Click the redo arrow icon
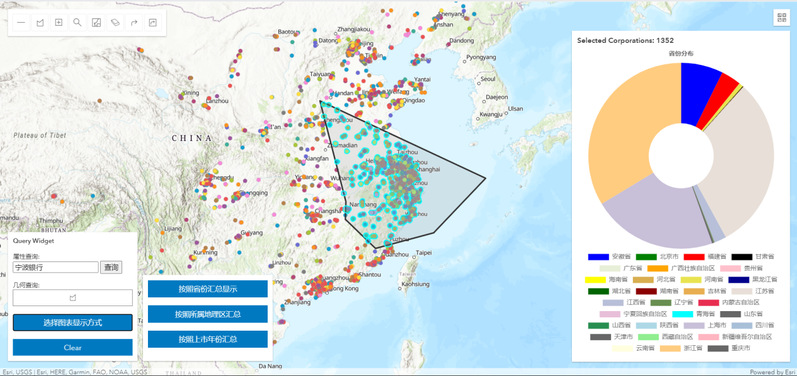Image resolution: width=797 pixels, height=376 pixels. 134,22
